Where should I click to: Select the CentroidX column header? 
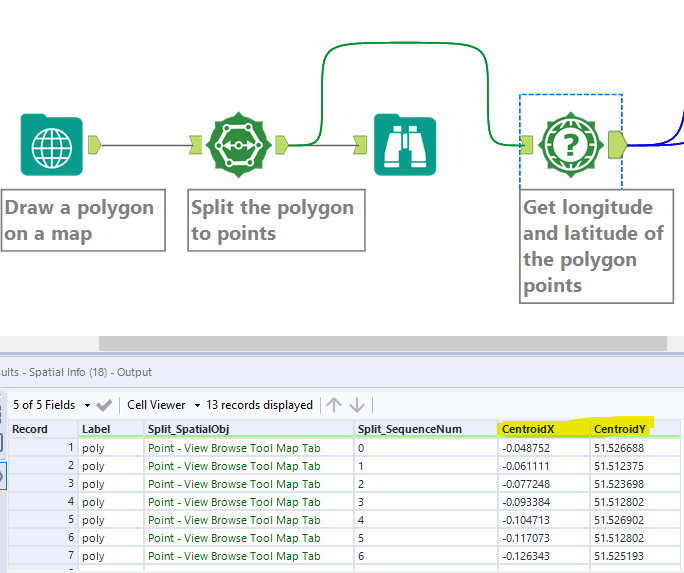point(529,429)
